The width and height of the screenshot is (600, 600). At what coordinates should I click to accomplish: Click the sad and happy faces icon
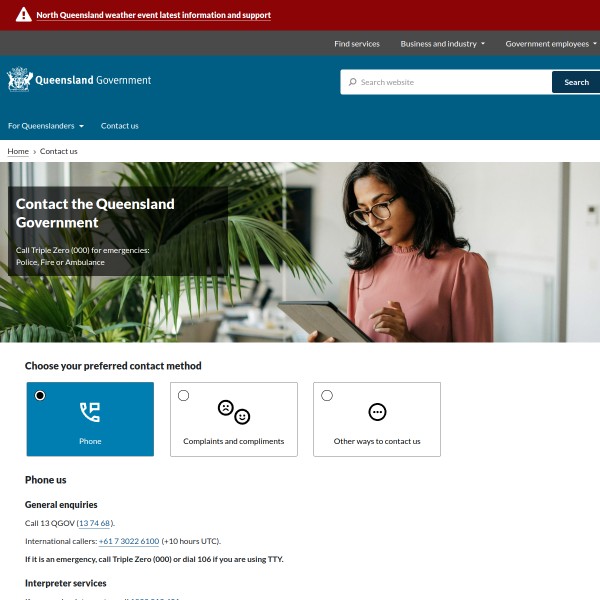coord(234,412)
